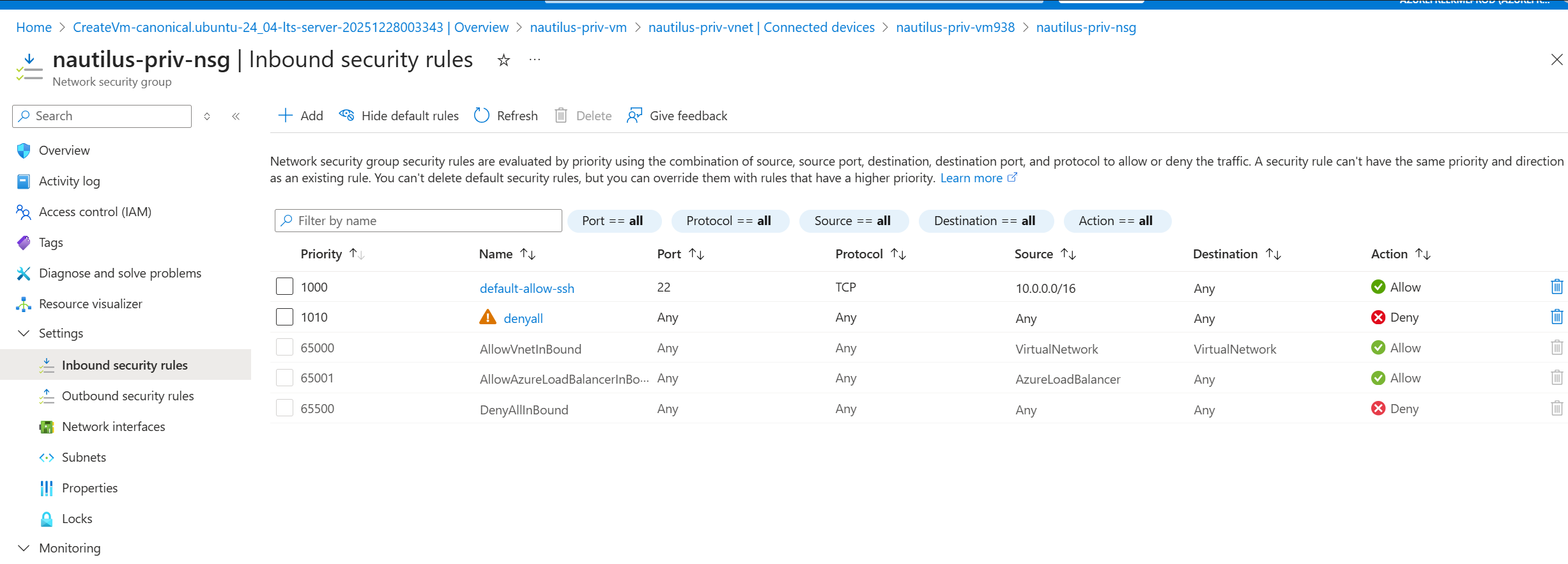Image resolution: width=1568 pixels, height=564 pixels.
Task: Expand the Monitoring section in sidebar
Action: [24, 548]
